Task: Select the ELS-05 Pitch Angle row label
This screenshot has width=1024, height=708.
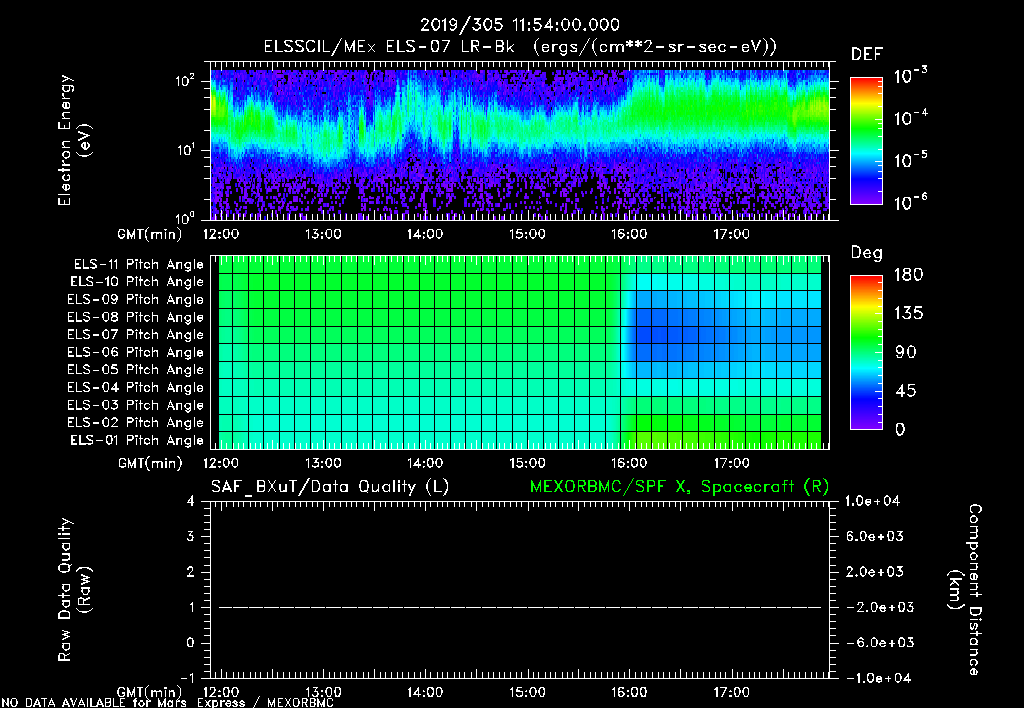Action: click(x=136, y=370)
